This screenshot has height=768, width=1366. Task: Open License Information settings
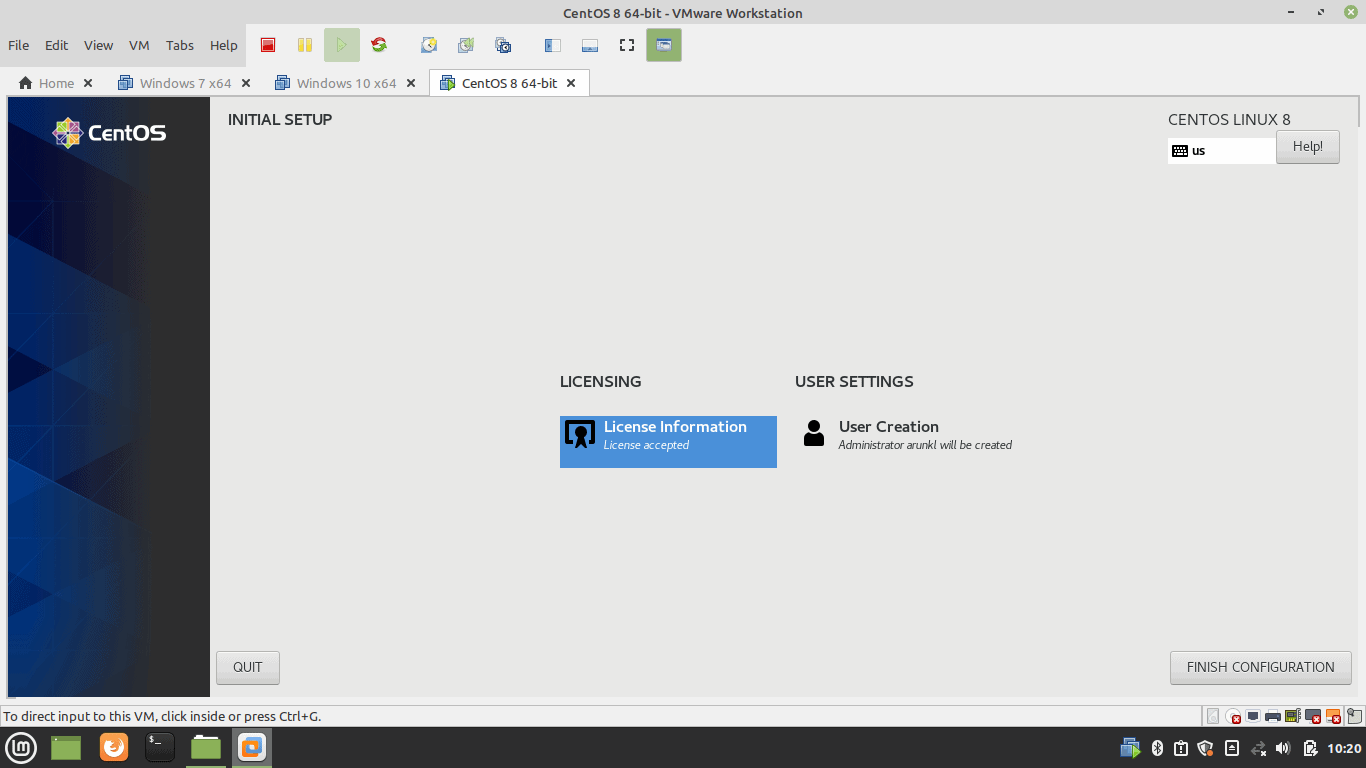(x=668, y=441)
